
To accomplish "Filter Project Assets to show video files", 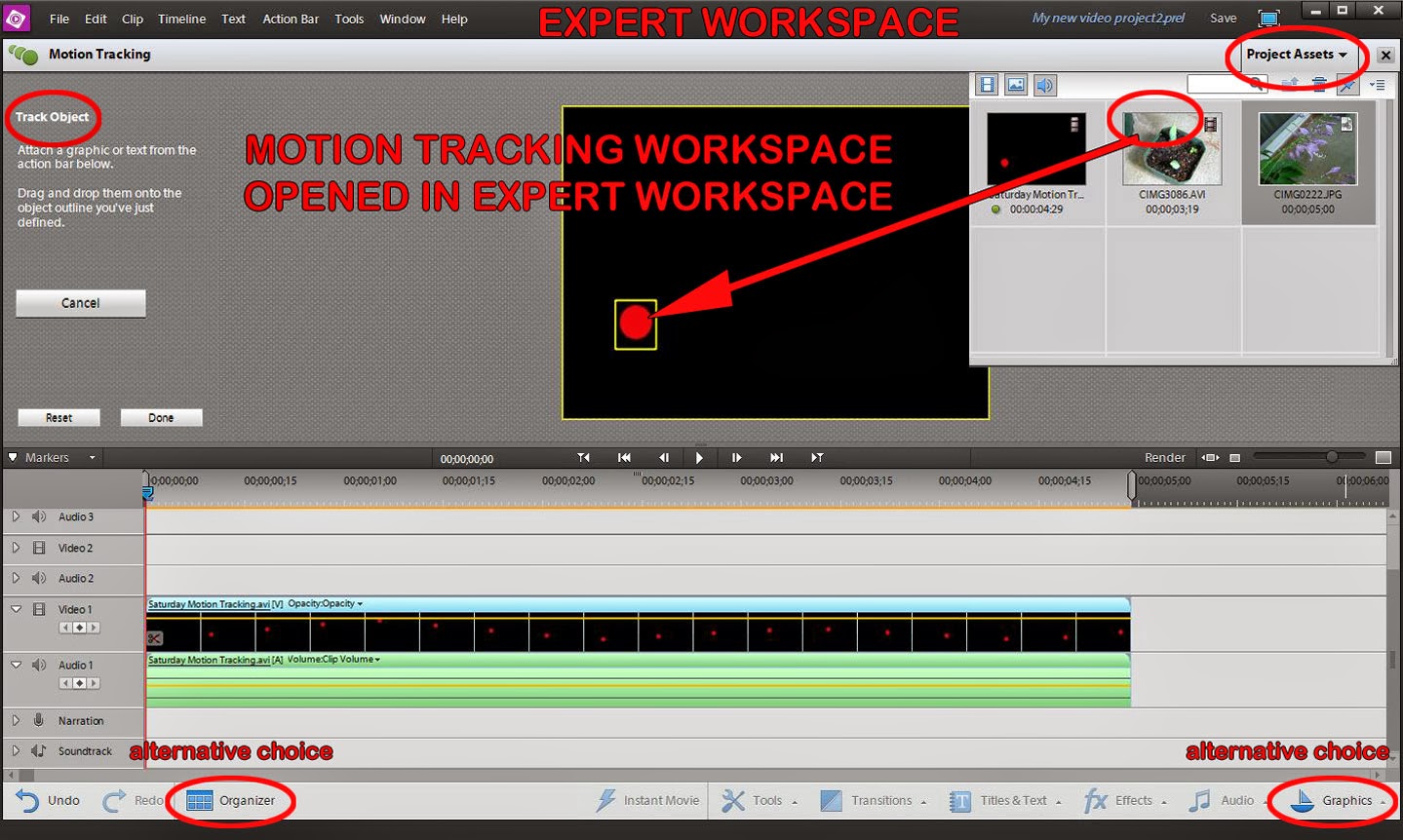I will tap(986, 85).
